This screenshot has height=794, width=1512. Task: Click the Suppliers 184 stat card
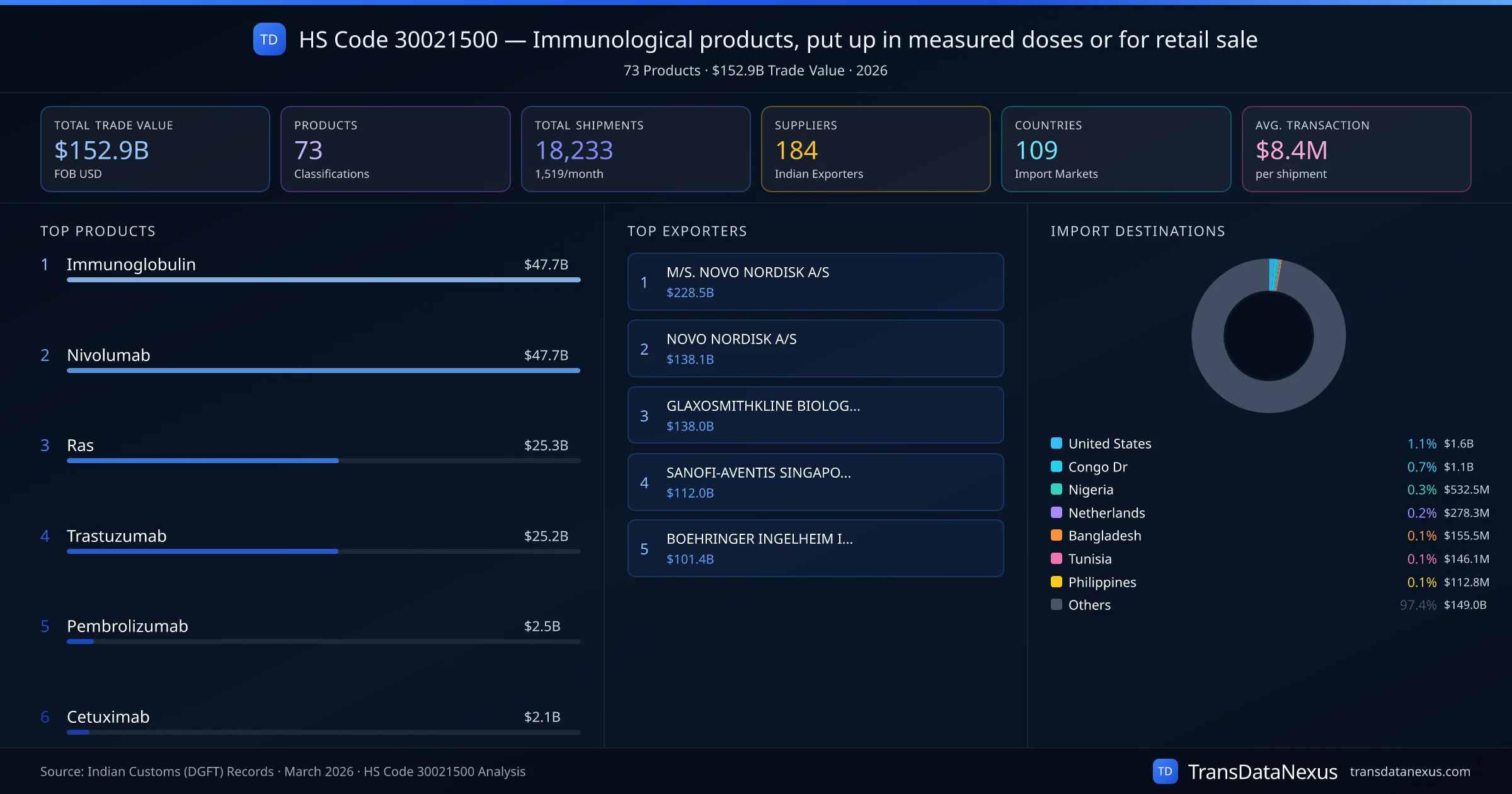click(875, 149)
